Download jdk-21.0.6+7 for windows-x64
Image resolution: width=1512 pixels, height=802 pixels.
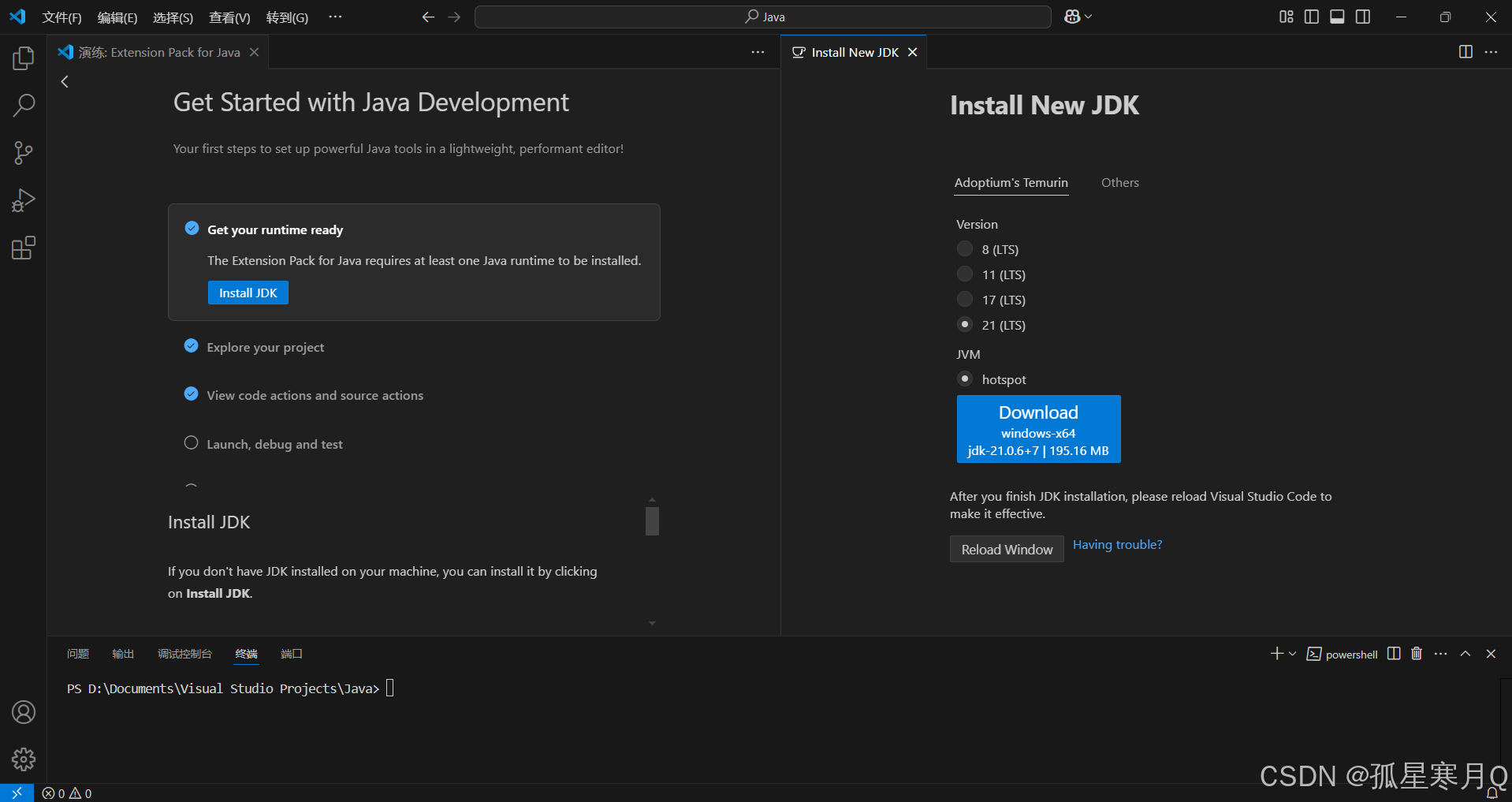tap(1038, 429)
